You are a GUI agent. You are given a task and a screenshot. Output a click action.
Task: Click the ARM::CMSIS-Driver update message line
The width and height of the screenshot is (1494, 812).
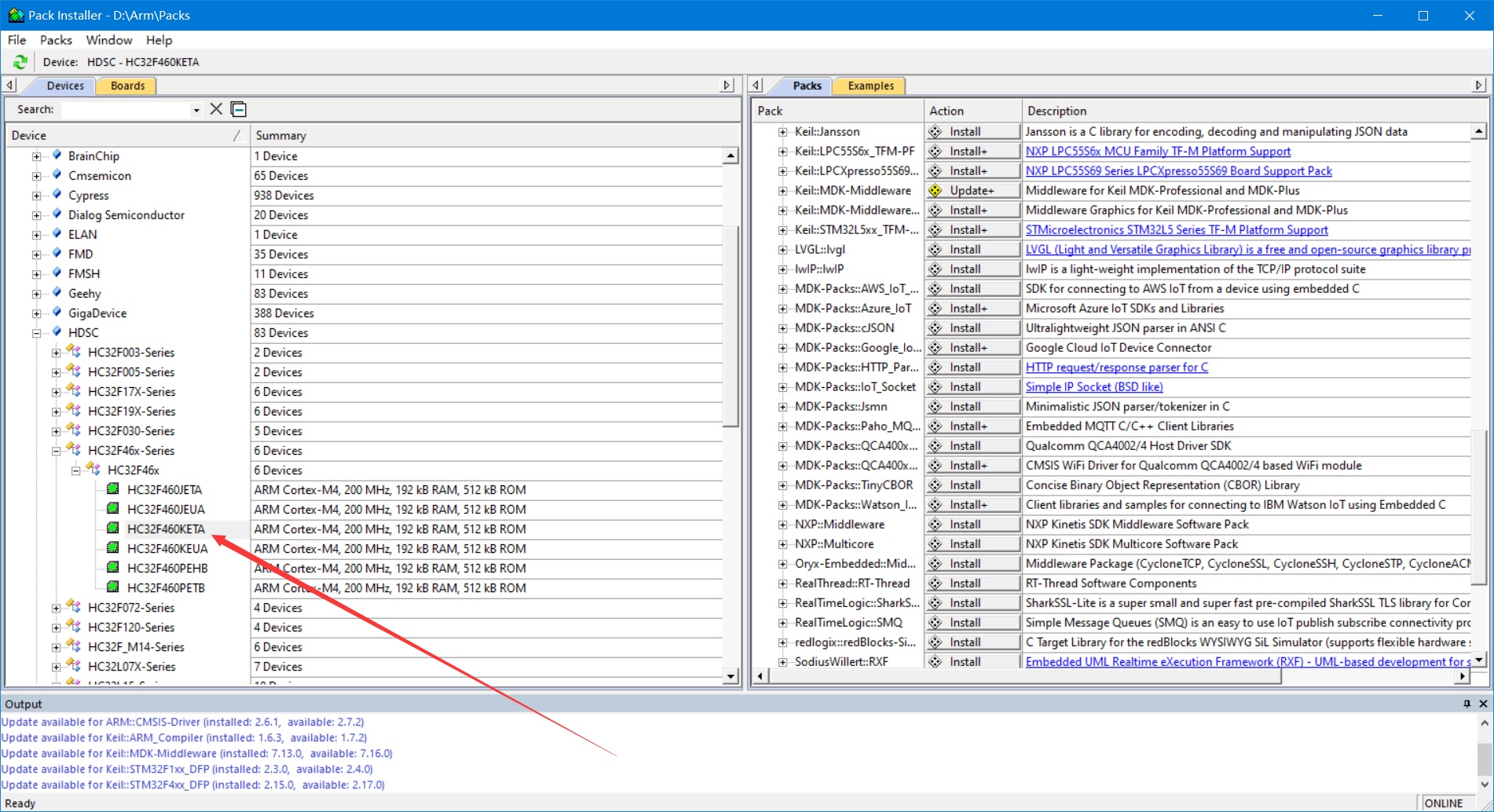[x=182, y=722]
